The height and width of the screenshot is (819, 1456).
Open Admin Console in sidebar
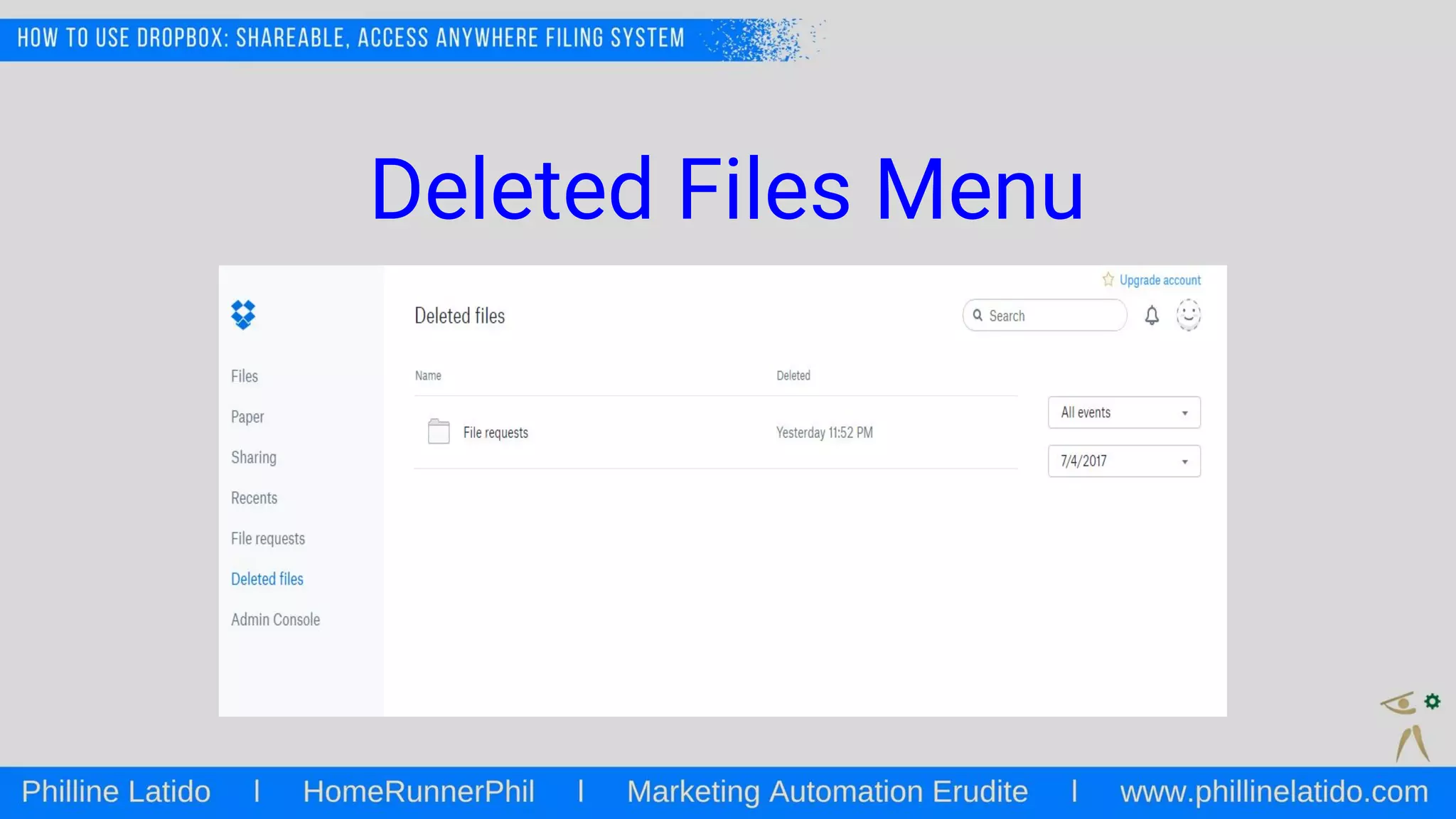(275, 619)
